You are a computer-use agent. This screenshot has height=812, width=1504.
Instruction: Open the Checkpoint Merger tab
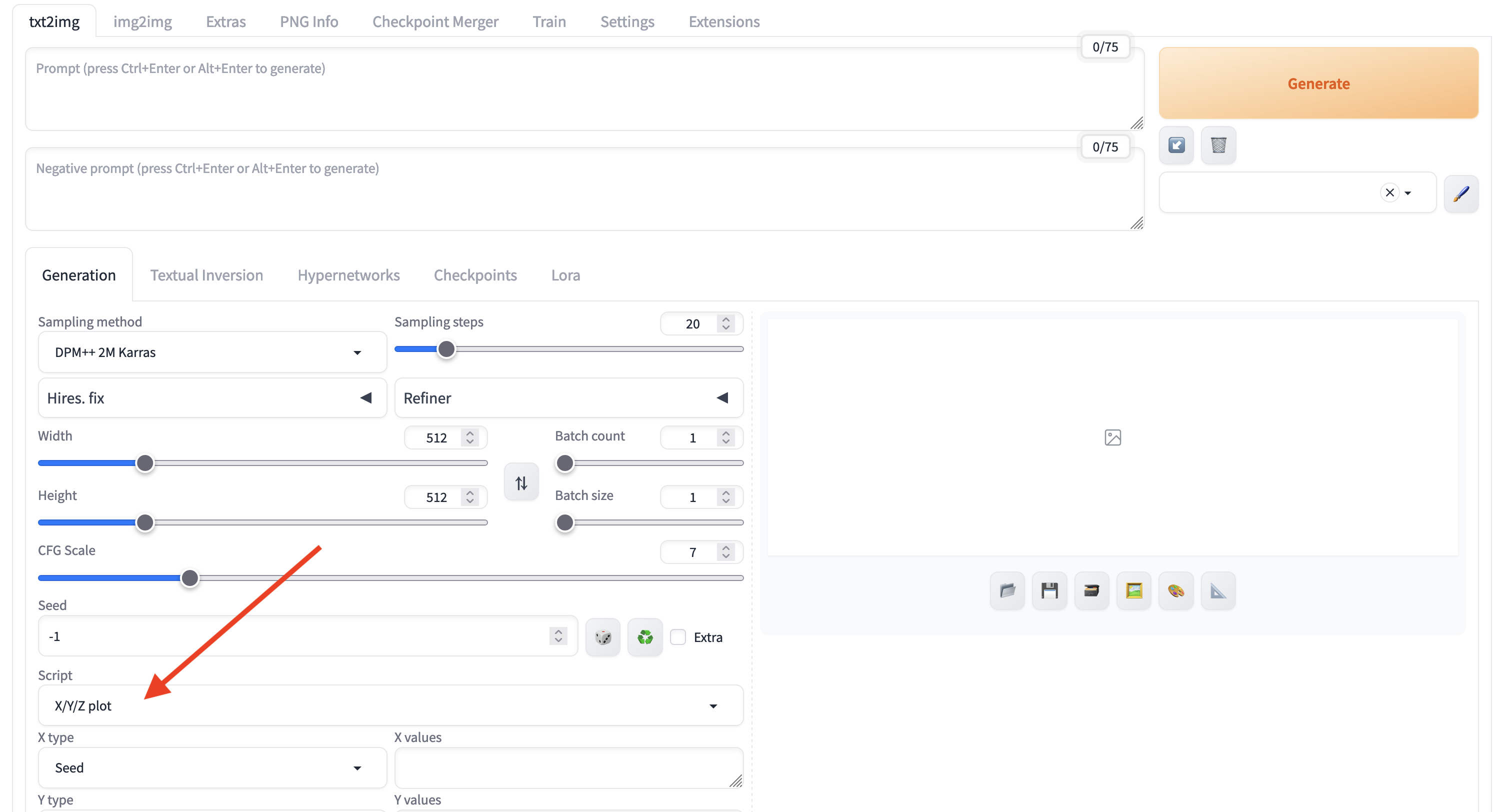click(x=435, y=21)
